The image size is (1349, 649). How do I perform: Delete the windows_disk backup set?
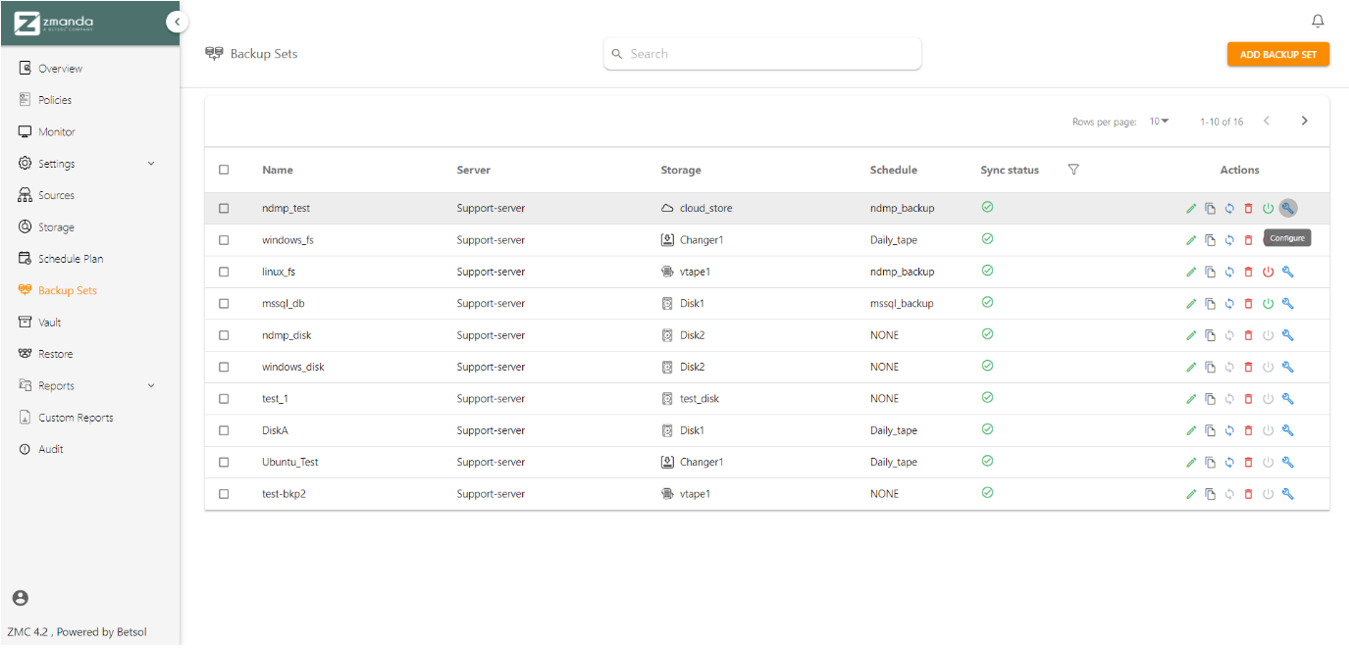[1248, 367]
